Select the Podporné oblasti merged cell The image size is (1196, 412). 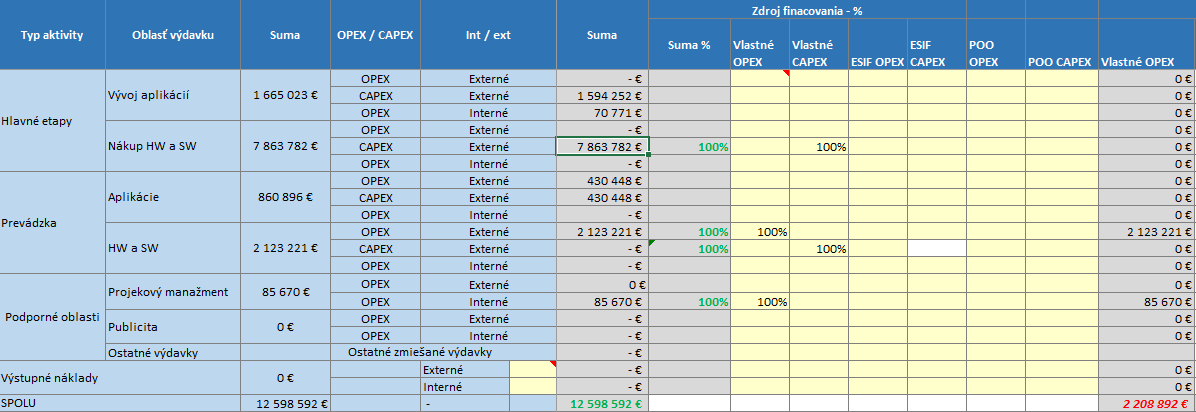(x=51, y=317)
